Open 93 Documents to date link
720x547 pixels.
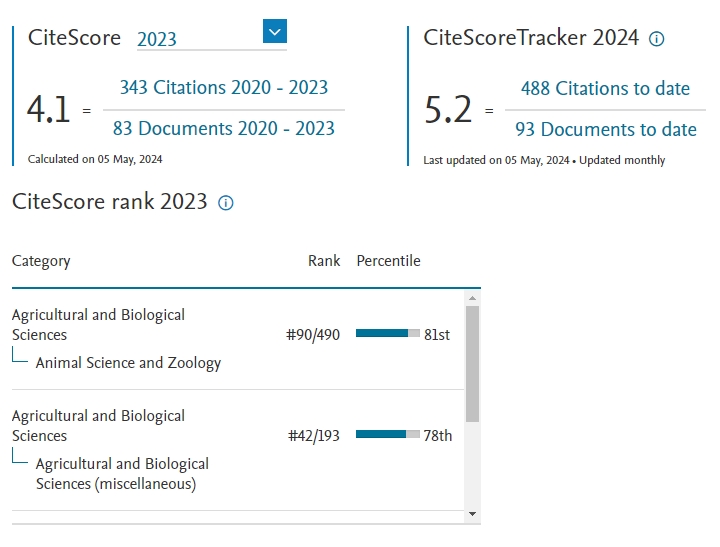pyautogui.click(x=606, y=130)
